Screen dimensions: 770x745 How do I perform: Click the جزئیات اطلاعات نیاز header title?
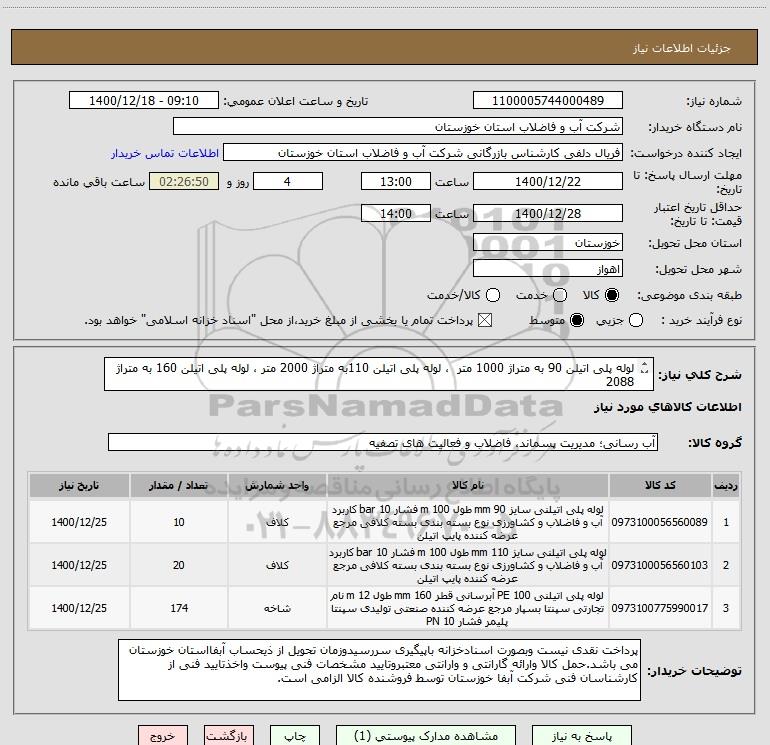pos(682,48)
